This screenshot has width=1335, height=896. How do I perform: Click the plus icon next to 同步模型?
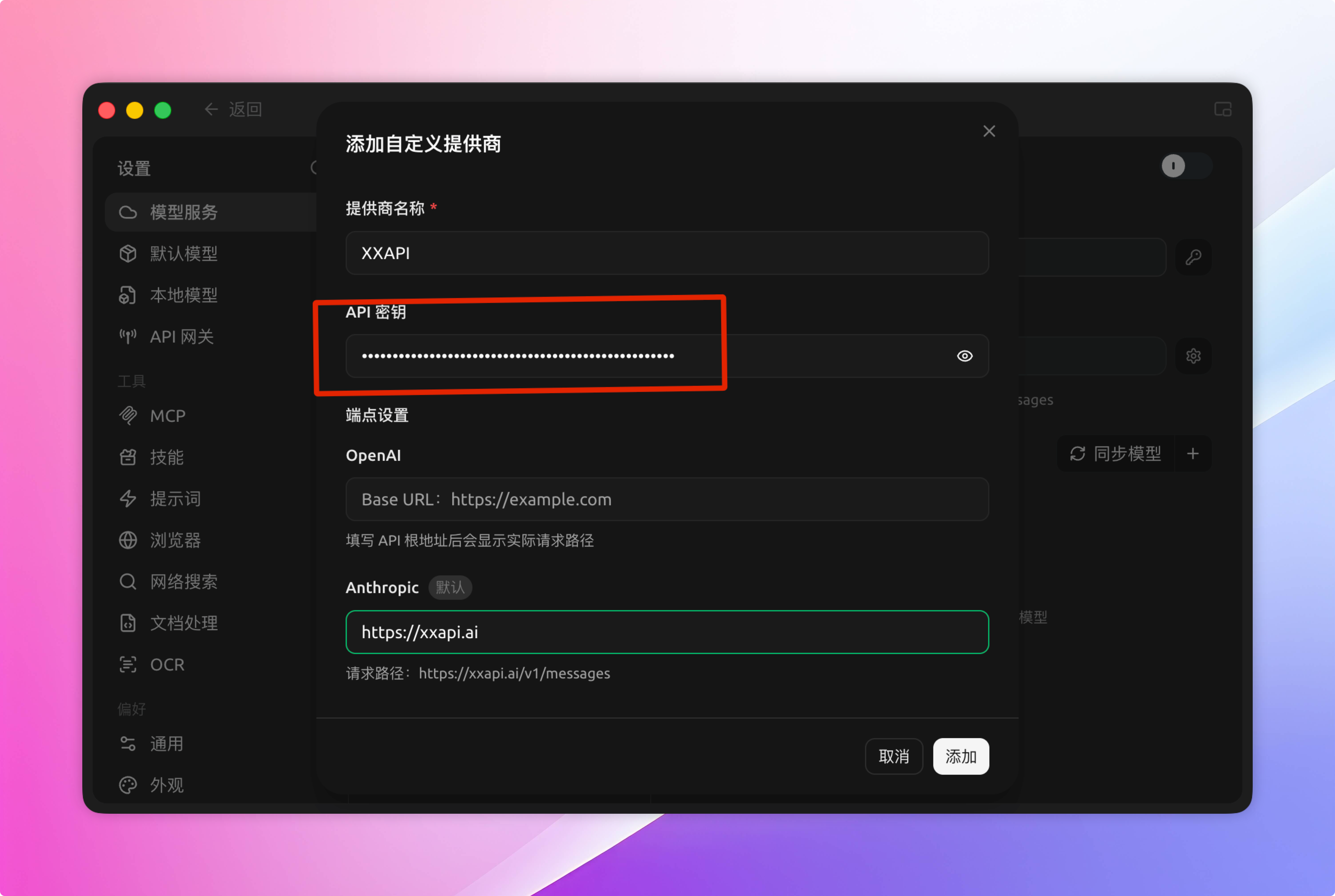coord(1193,454)
